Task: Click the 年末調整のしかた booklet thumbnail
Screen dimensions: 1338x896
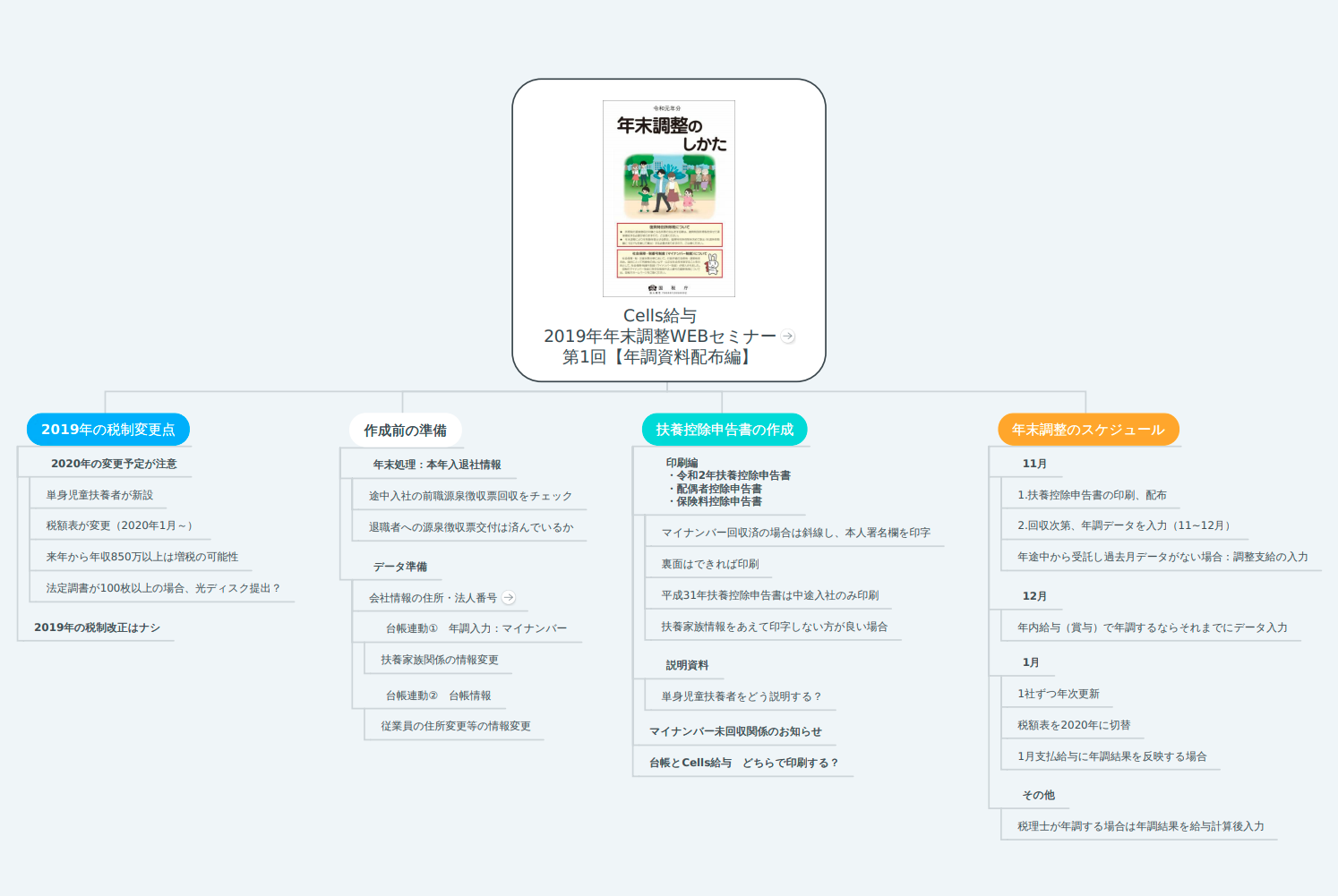Action: [x=669, y=199]
